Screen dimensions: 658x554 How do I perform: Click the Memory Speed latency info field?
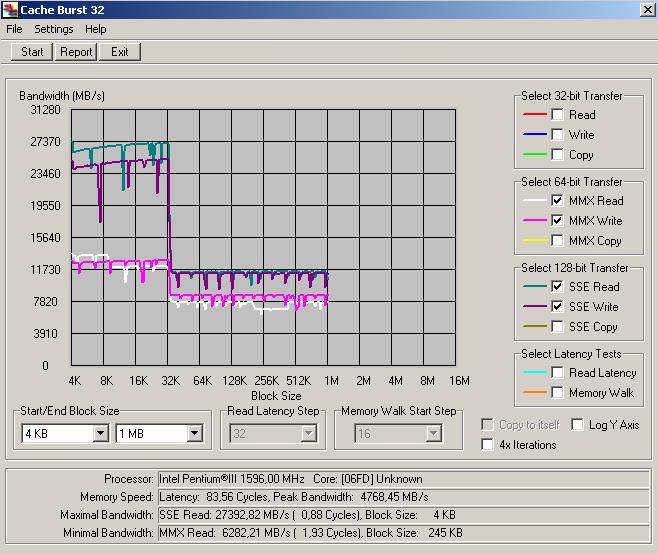point(404,497)
